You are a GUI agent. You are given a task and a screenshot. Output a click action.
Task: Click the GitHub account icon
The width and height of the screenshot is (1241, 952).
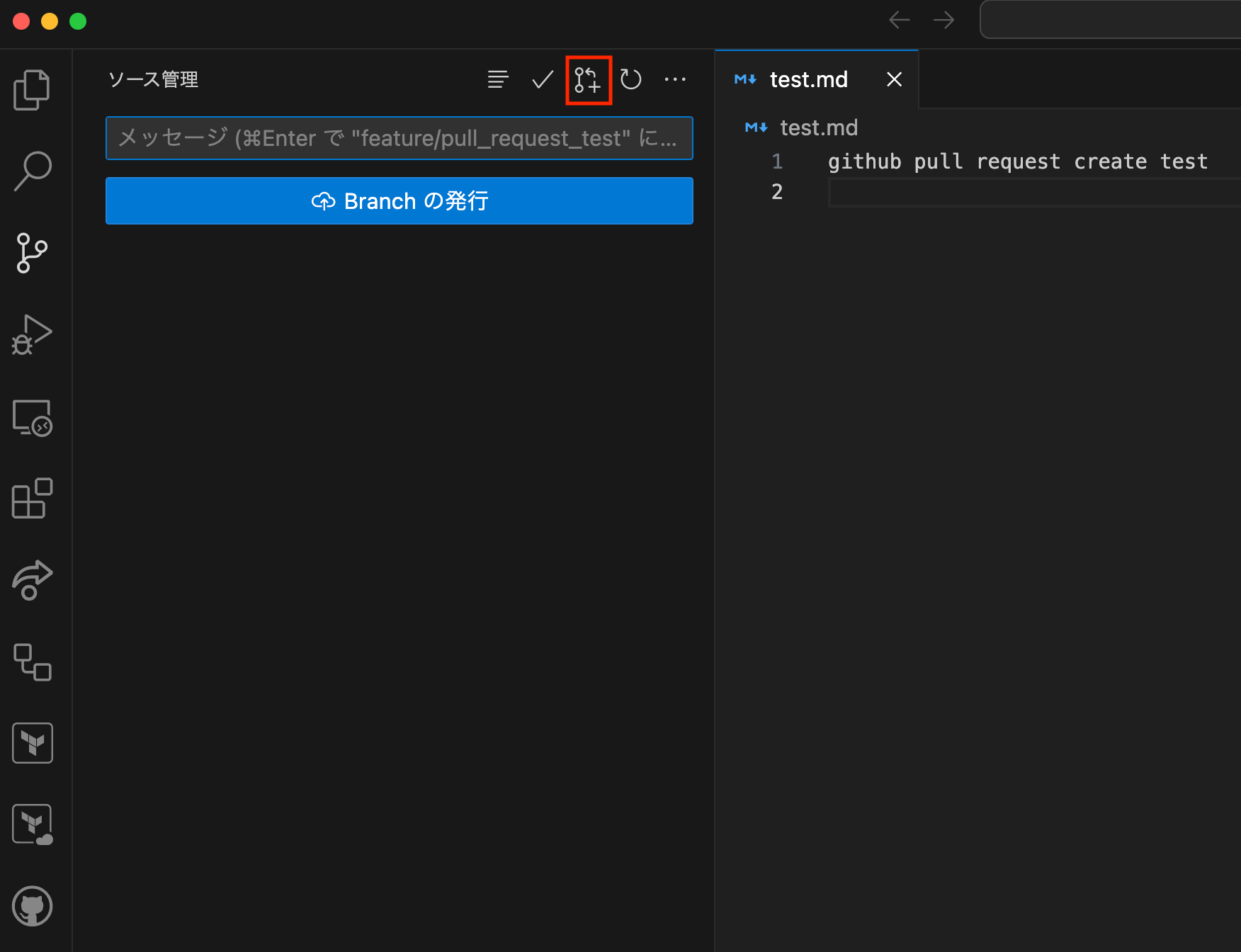(32, 906)
